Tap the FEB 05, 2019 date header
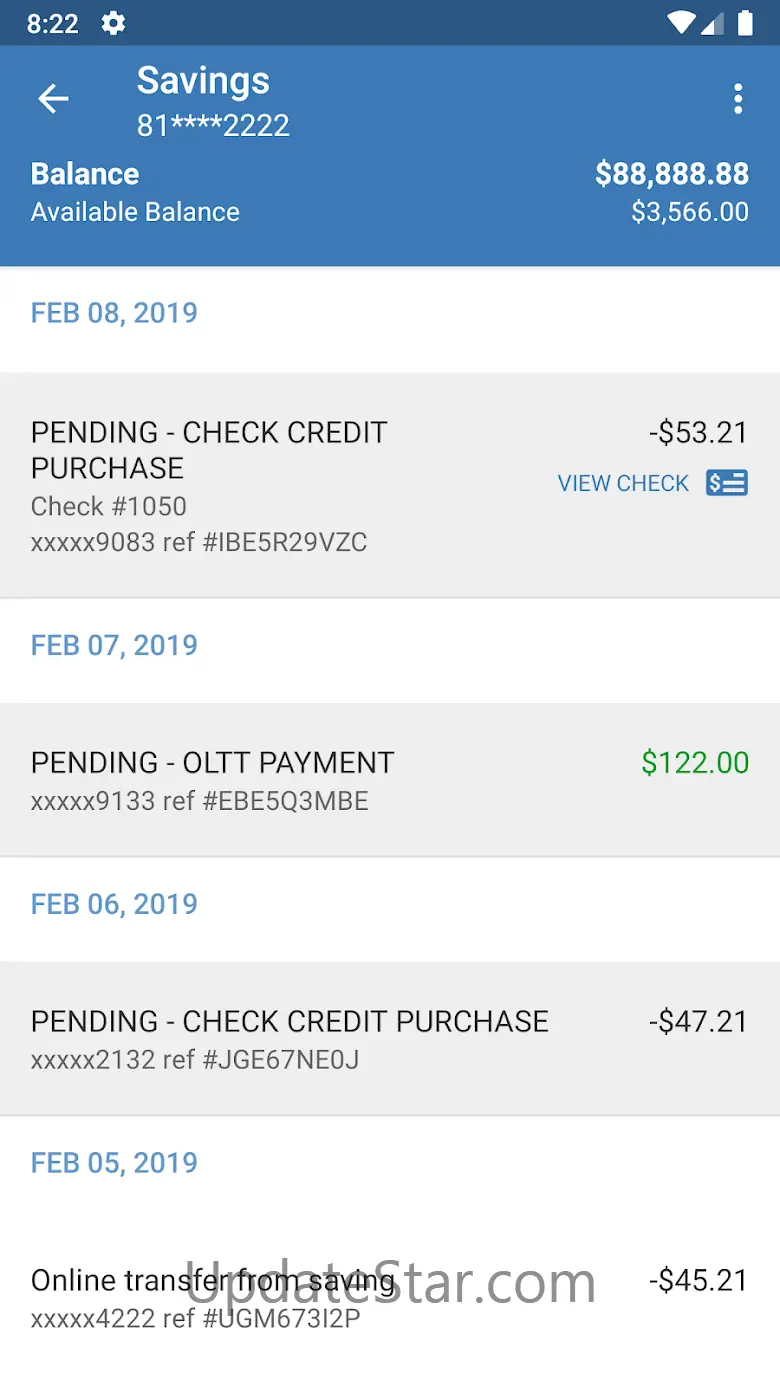The height and width of the screenshot is (1386, 780). pyautogui.click(x=114, y=1162)
